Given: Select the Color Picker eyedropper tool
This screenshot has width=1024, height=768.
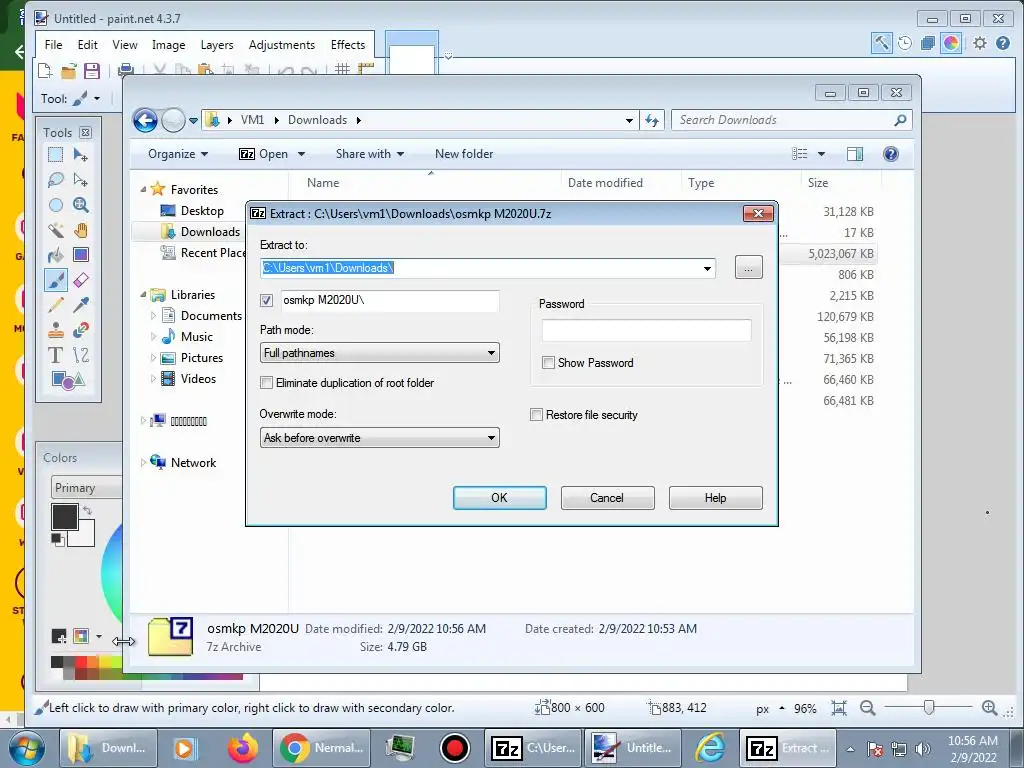Looking at the screenshot, I should click(81, 305).
